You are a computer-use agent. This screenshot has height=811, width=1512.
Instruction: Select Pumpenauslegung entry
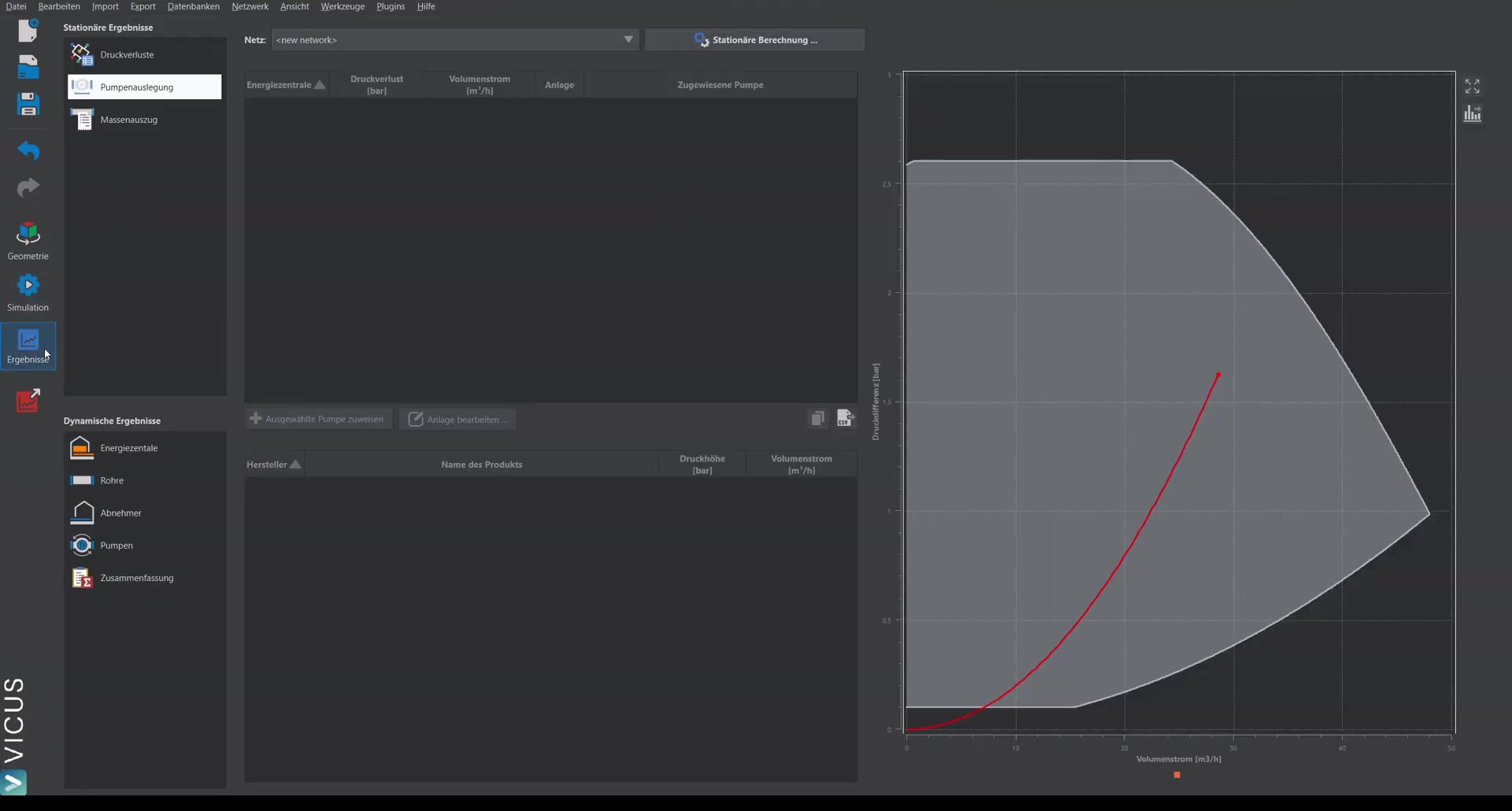[145, 87]
